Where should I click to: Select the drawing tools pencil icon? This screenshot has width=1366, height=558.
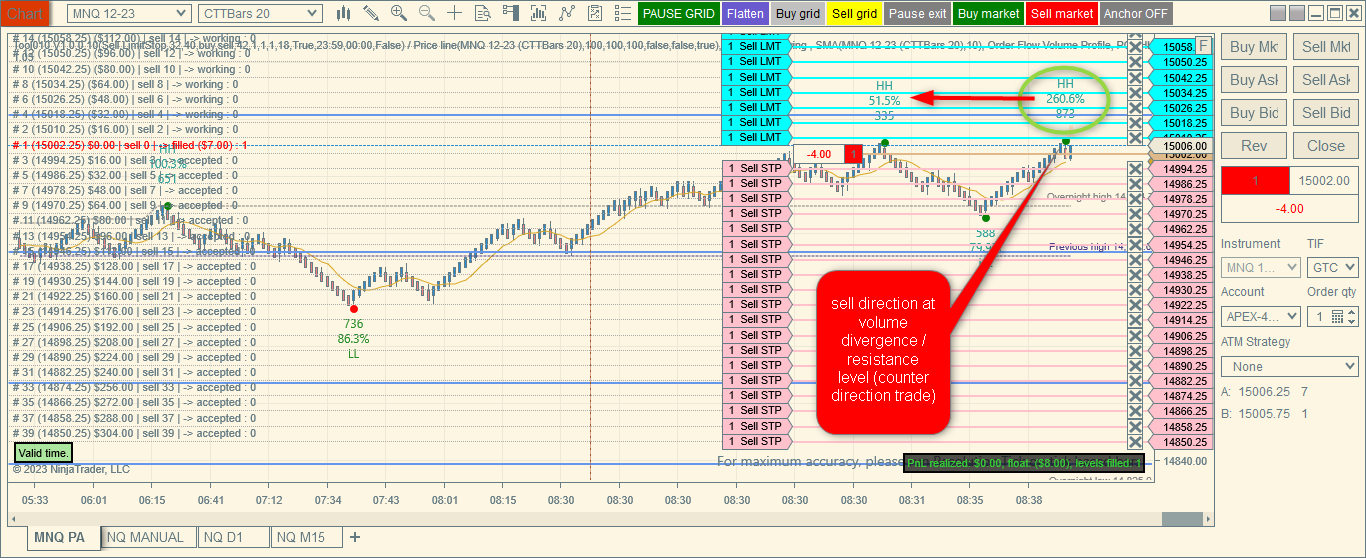click(371, 13)
